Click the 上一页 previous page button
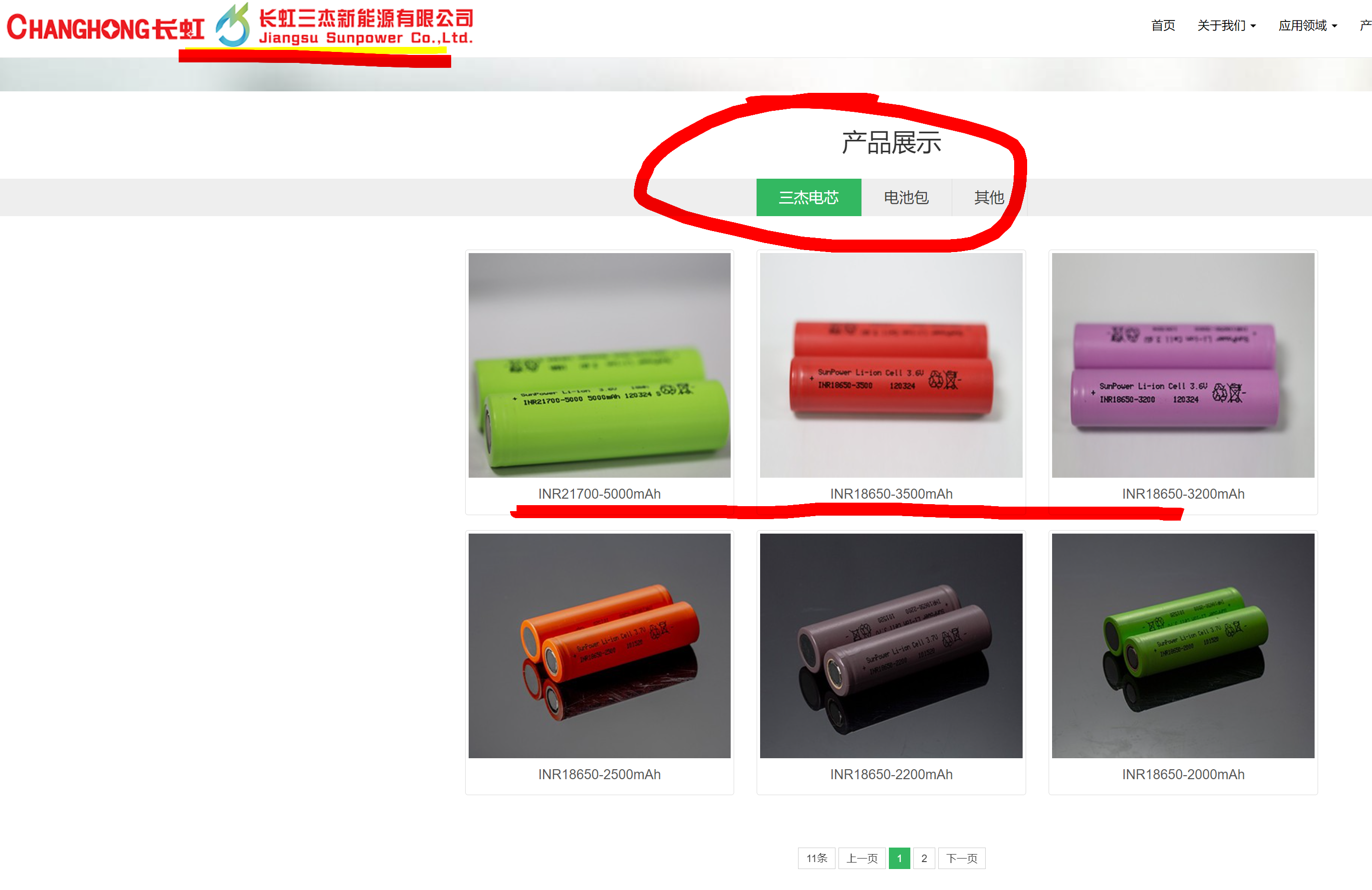 click(861, 858)
